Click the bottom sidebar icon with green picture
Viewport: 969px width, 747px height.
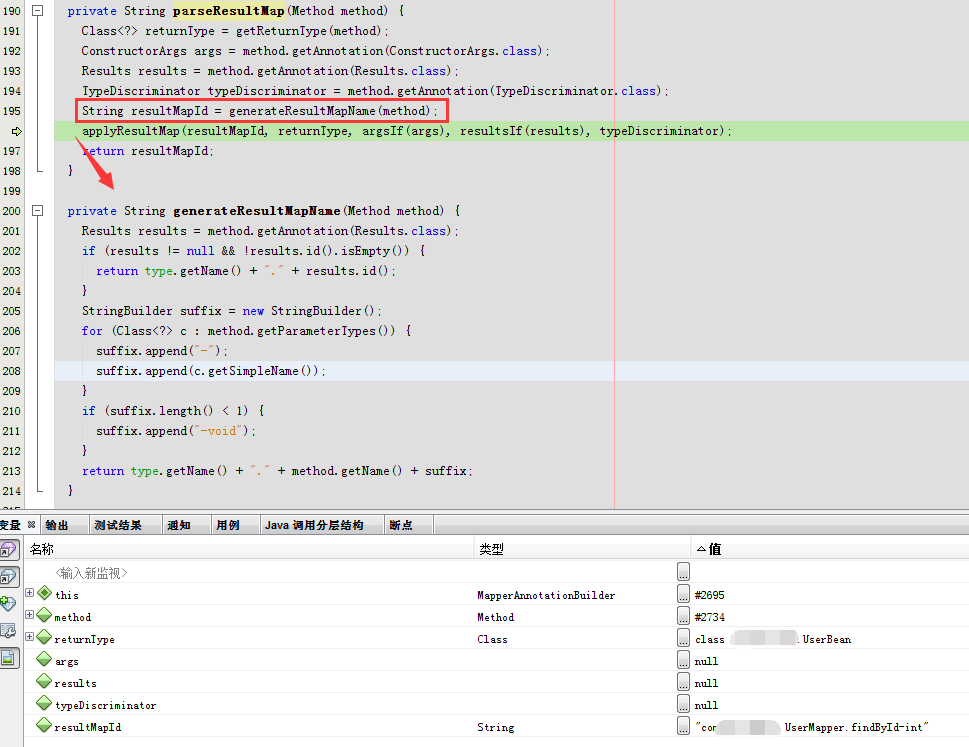9,659
